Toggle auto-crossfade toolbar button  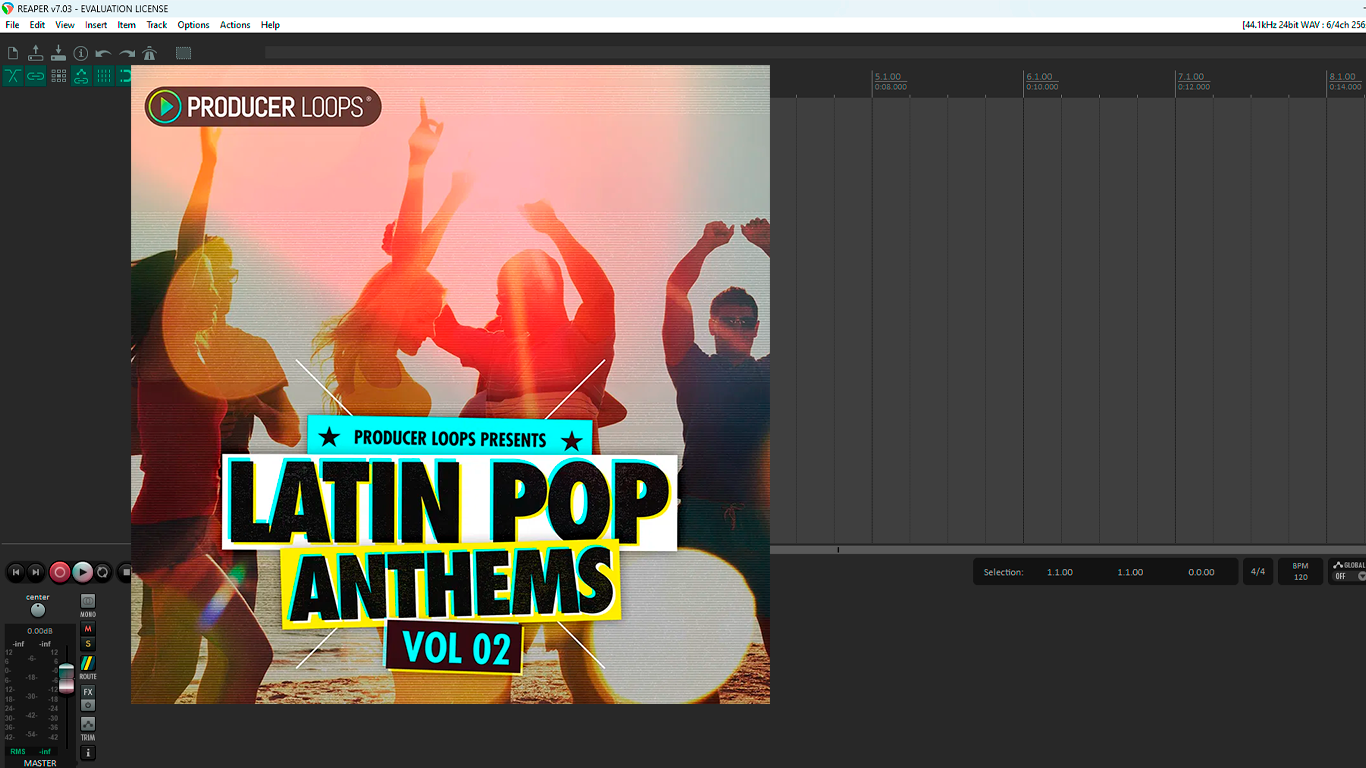coord(13,76)
